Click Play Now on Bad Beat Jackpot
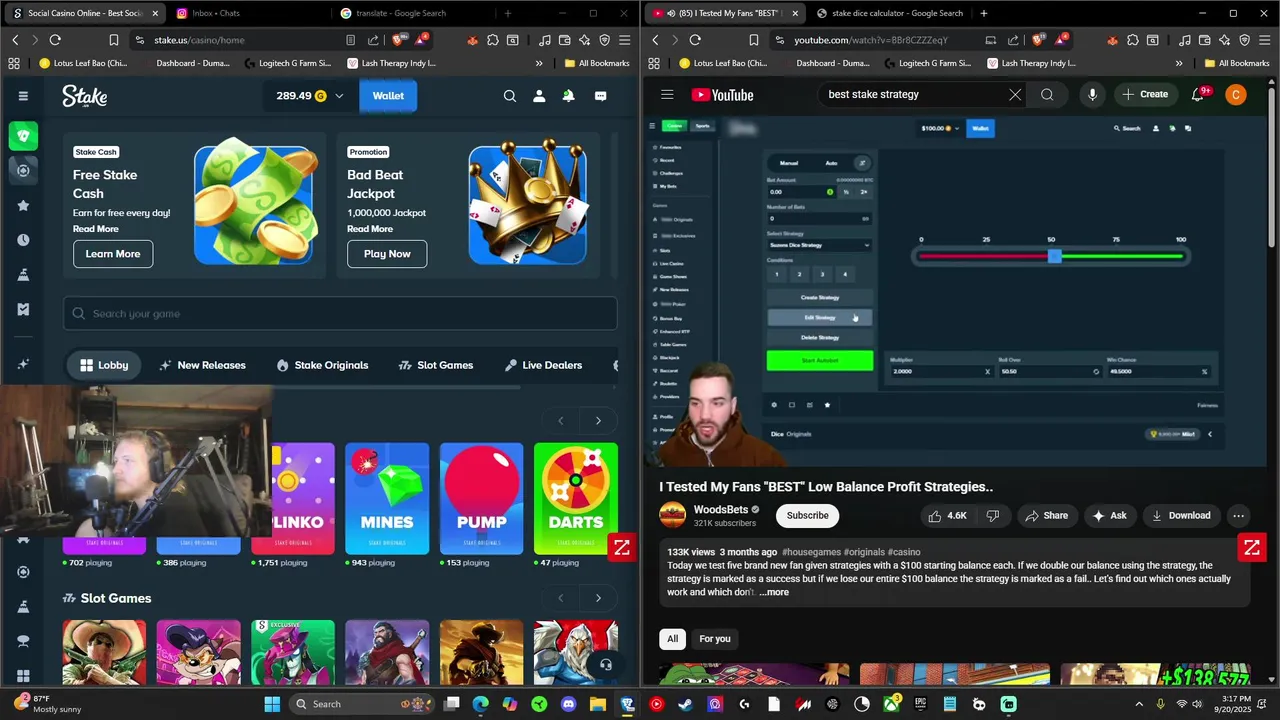The width and height of the screenshot is (1280, 720). (x=387, y=254)
